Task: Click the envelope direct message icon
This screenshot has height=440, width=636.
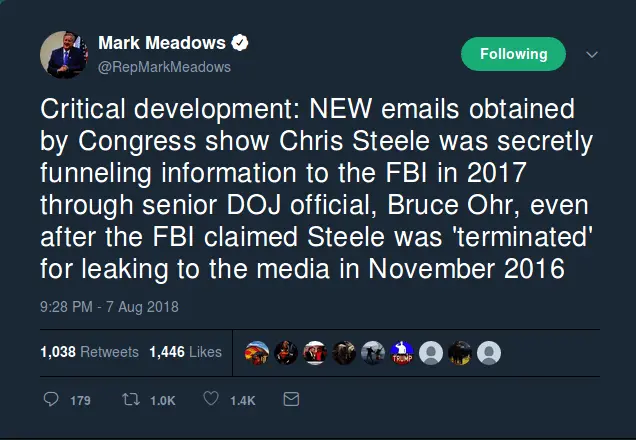Action: coord(291,400)
